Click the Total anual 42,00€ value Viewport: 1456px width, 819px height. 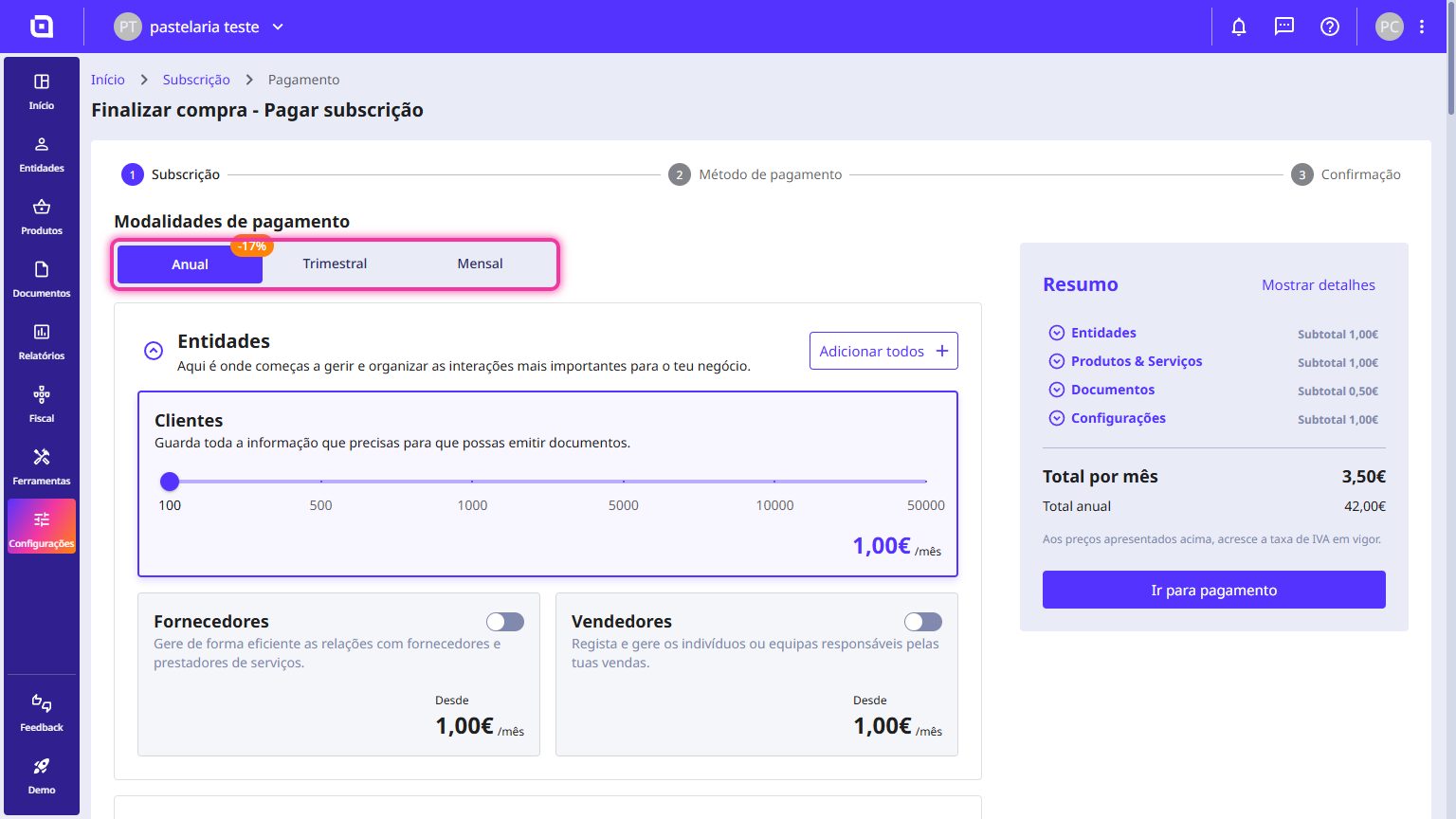tap(1365, 506)
